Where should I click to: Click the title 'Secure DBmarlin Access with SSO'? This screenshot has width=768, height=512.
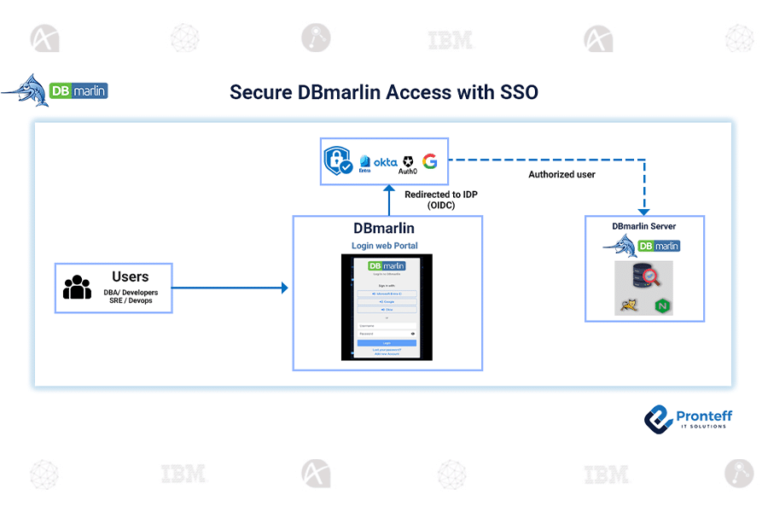384,92
